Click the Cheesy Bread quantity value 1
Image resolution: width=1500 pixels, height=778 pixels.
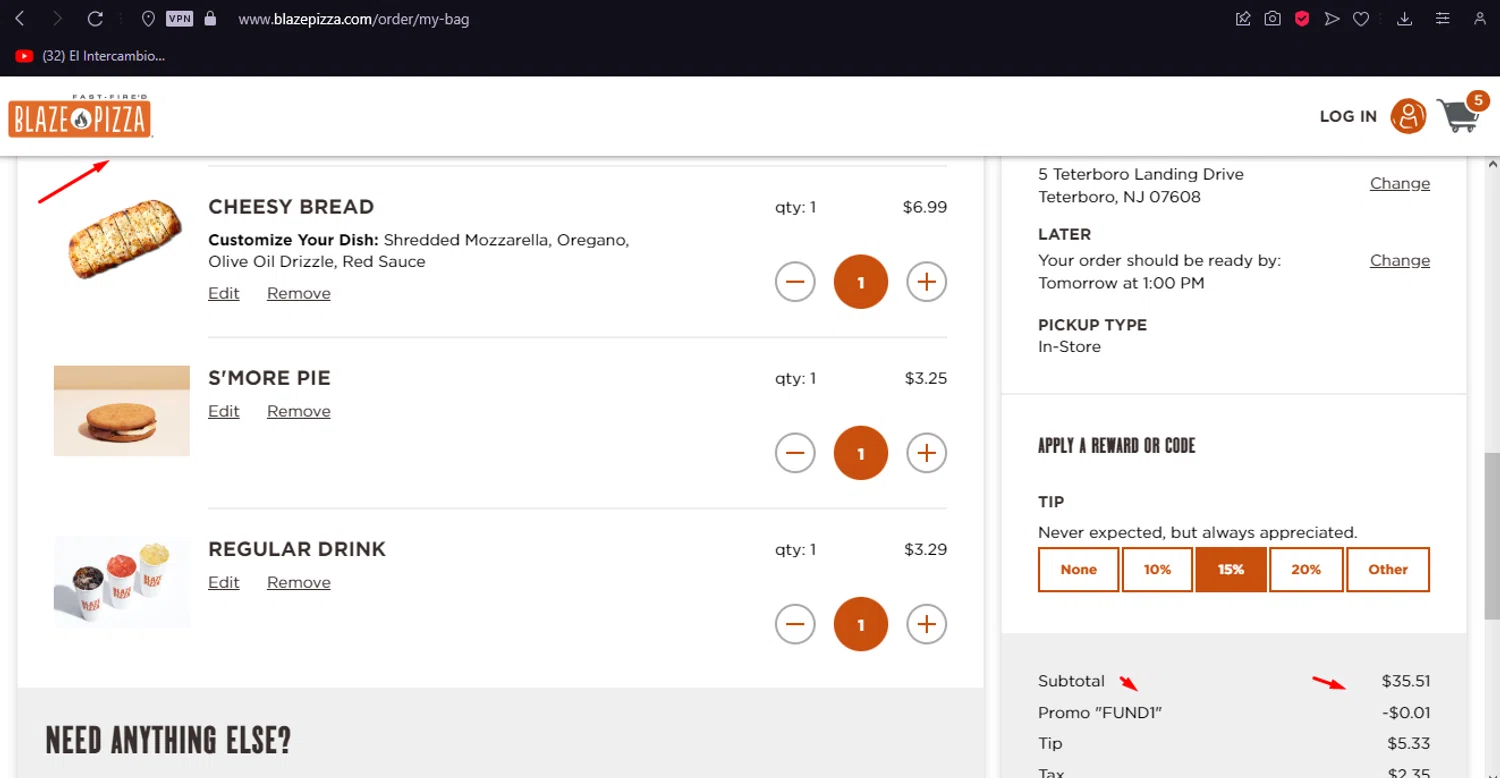(861, 282)
